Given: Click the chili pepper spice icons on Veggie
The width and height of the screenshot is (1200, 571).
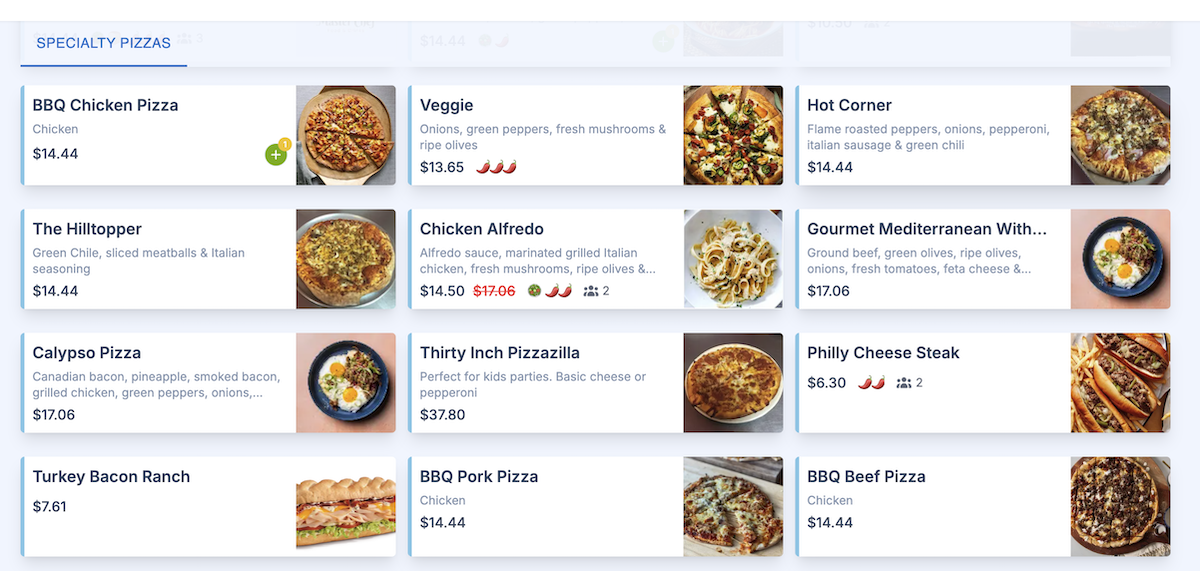Looking at the screenshot, I should (496, 167).
